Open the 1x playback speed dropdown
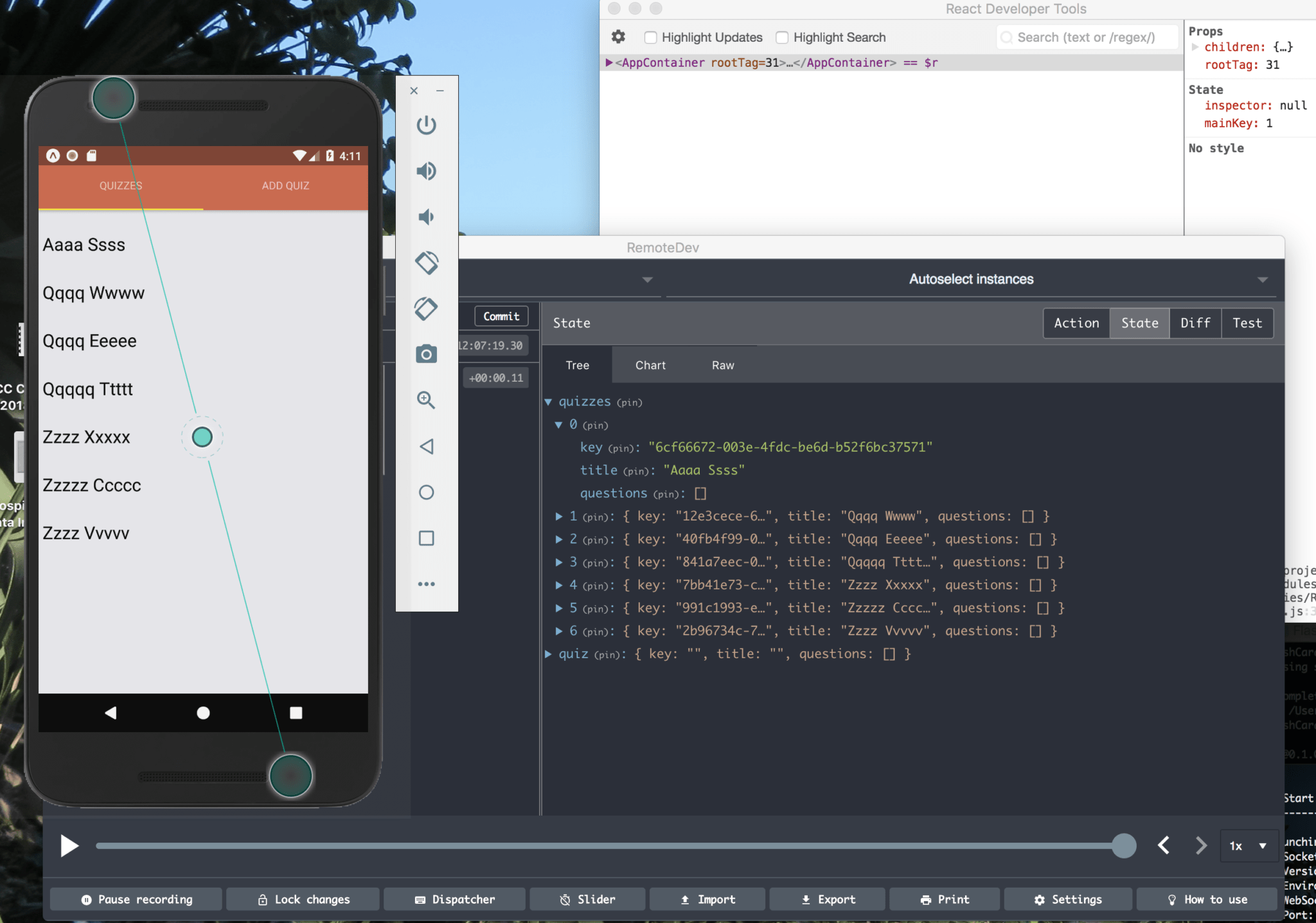This screenshot has width=1316, height=923. click(1248, 846)
